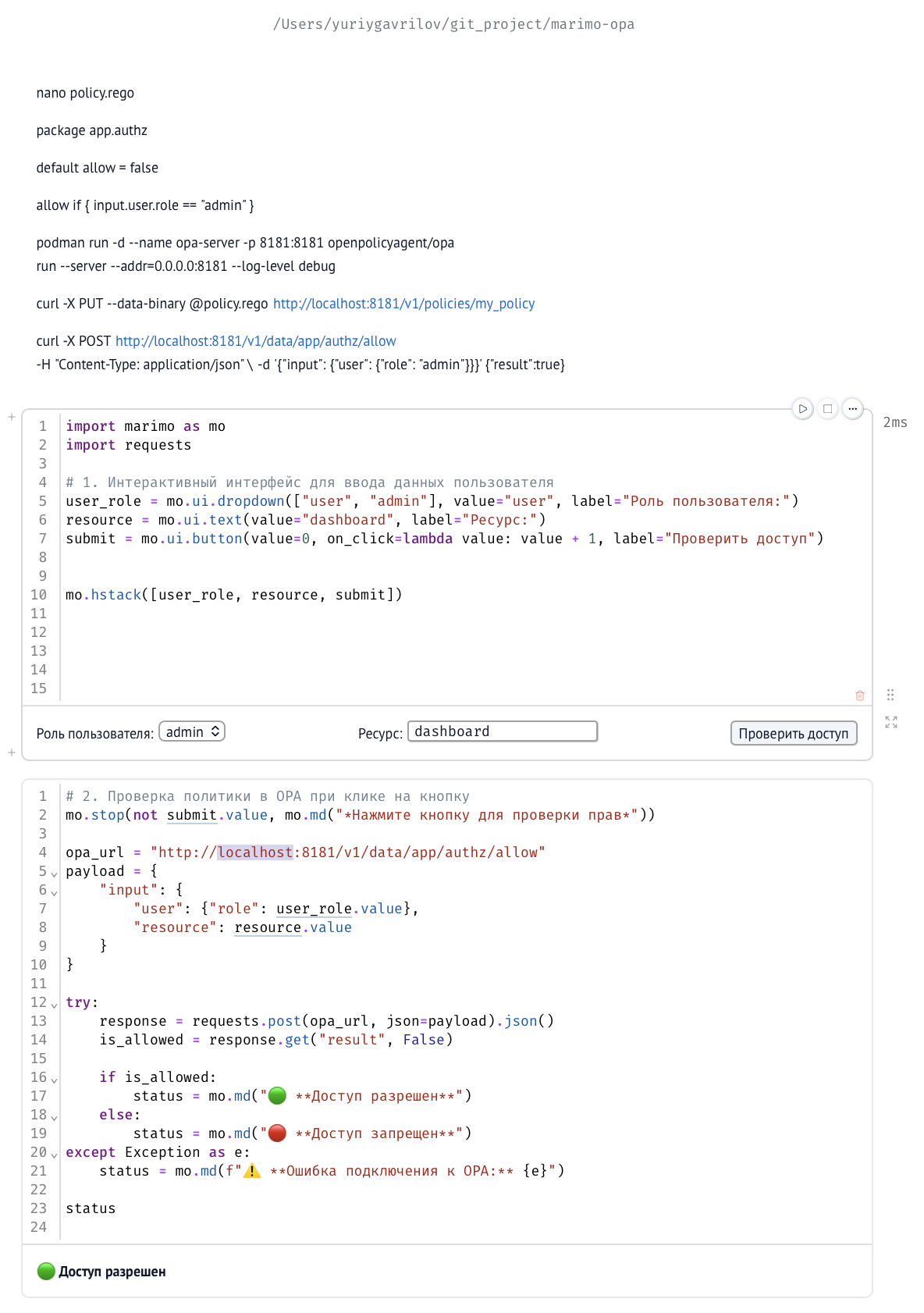Image resolution: width=924 pixels, height=1313 pixels.
Task: Click the "package app.authz" text
Action: coord(91,130)
